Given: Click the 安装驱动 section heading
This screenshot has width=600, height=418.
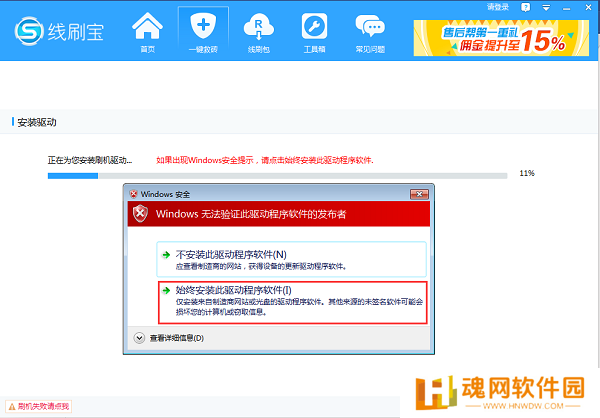Looking at the screenshot, I should [x=37, y=122].
